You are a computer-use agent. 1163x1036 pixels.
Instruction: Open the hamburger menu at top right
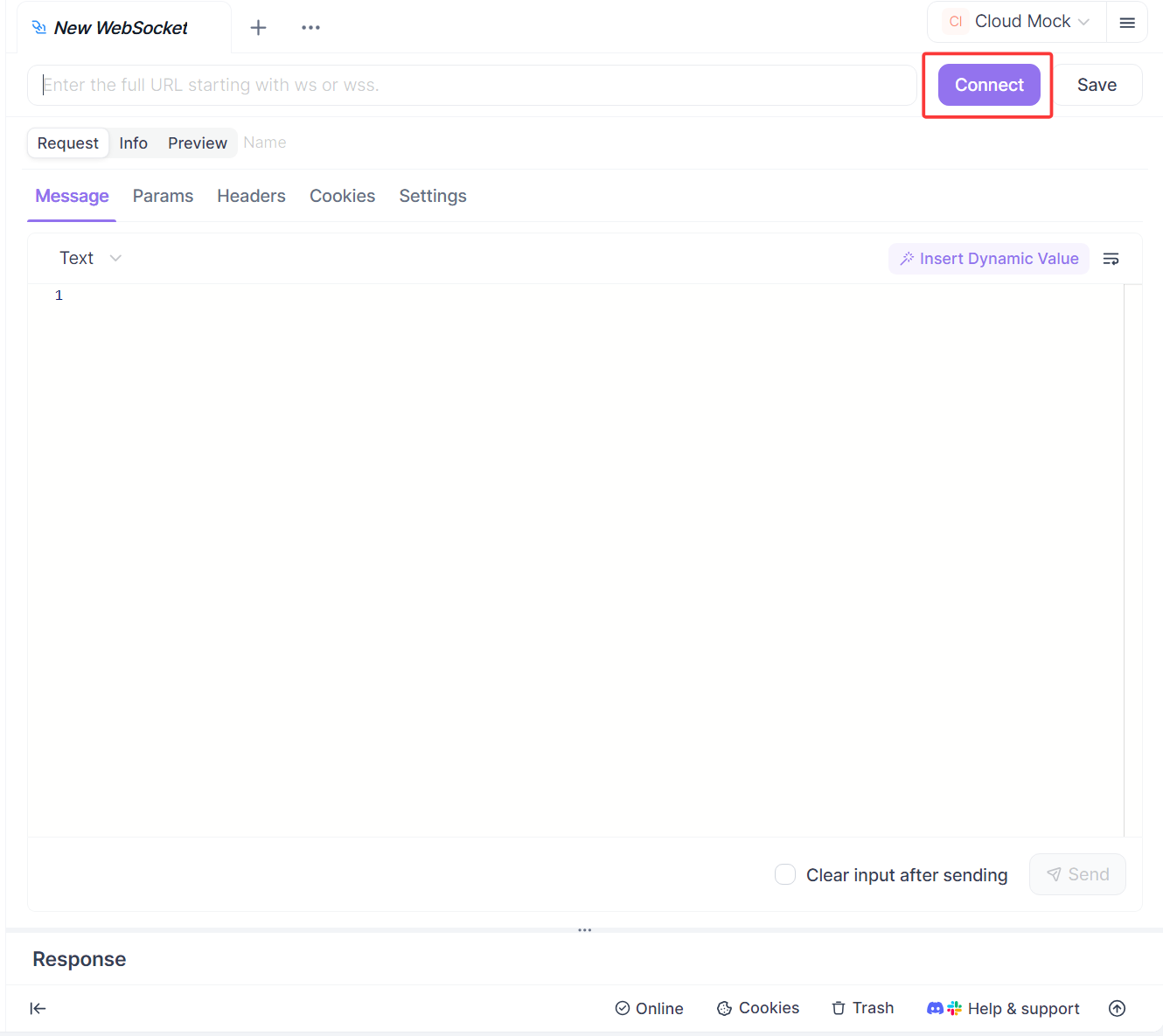click(1127, 23)
